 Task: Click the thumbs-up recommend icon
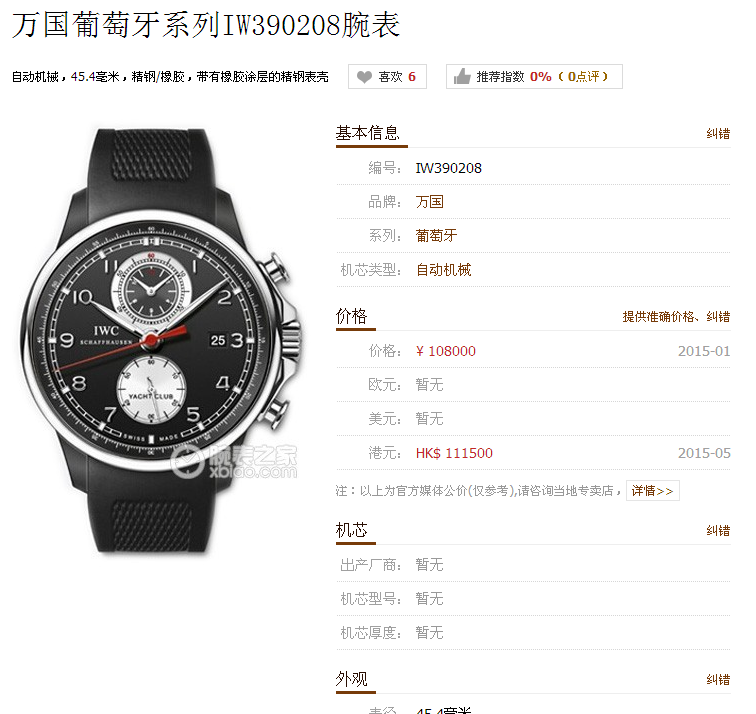point(462,76)
